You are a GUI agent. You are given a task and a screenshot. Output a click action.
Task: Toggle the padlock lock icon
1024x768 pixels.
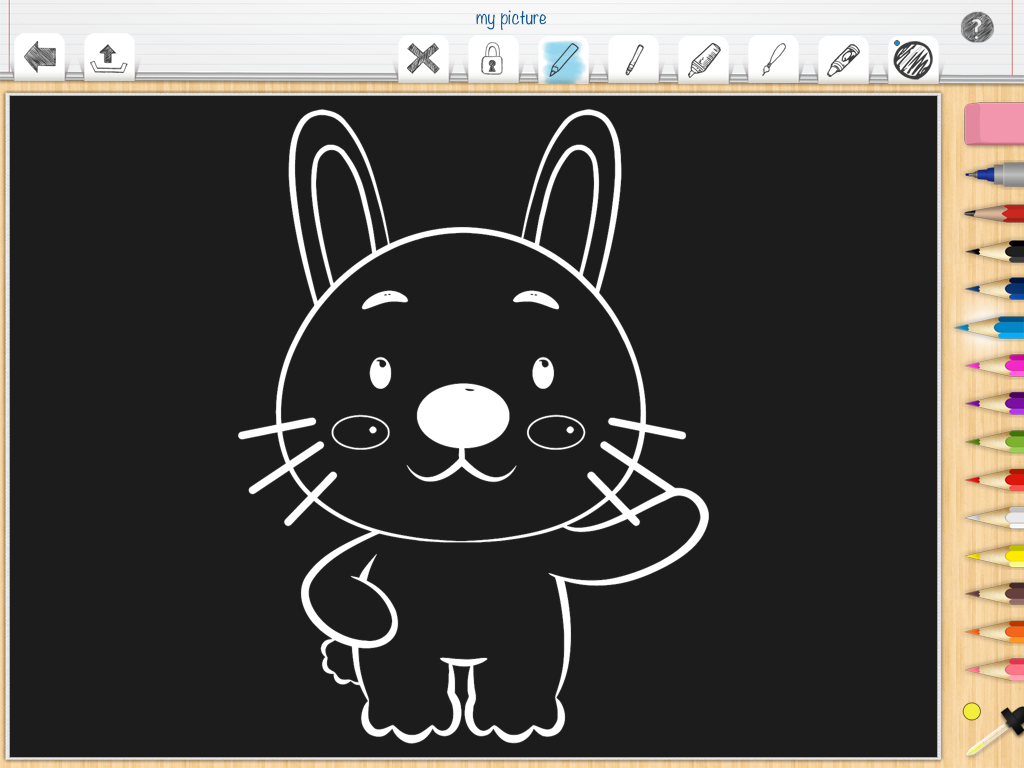click(492, 60)
